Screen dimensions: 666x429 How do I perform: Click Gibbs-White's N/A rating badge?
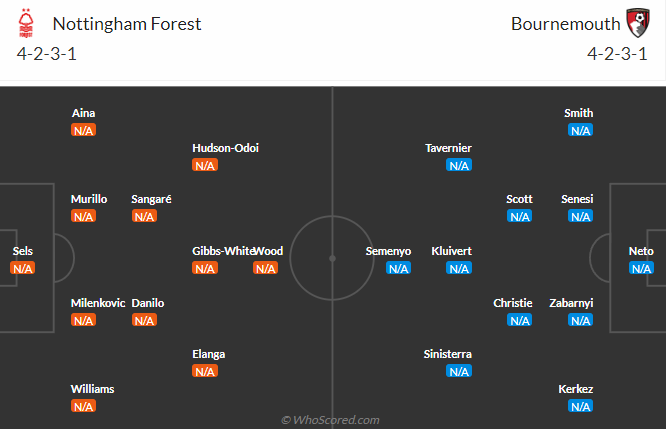pyautogui.click(x=204, y=268)
